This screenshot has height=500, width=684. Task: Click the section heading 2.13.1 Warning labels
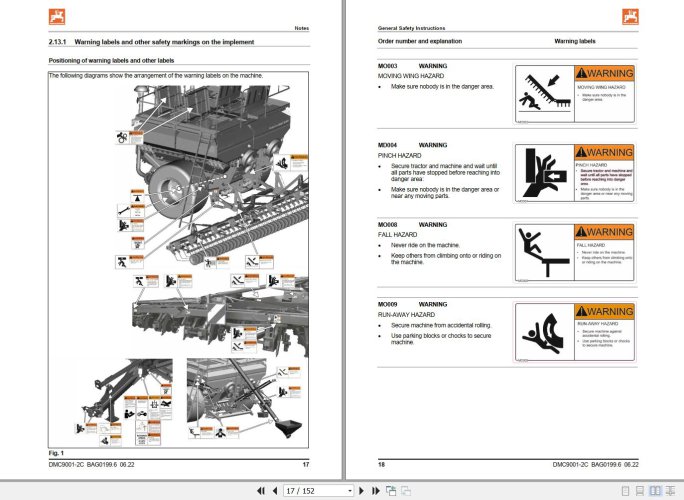tap(150, 42)
